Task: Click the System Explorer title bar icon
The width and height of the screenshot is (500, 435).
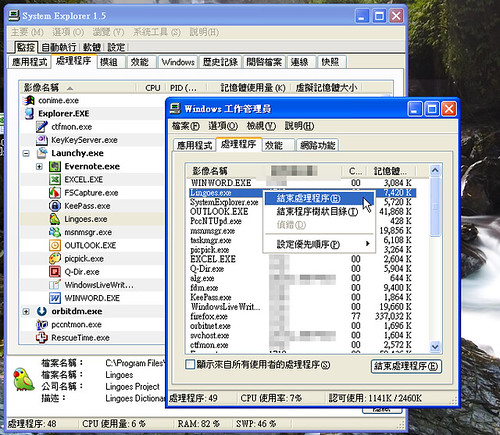Action: pos(14,15)
